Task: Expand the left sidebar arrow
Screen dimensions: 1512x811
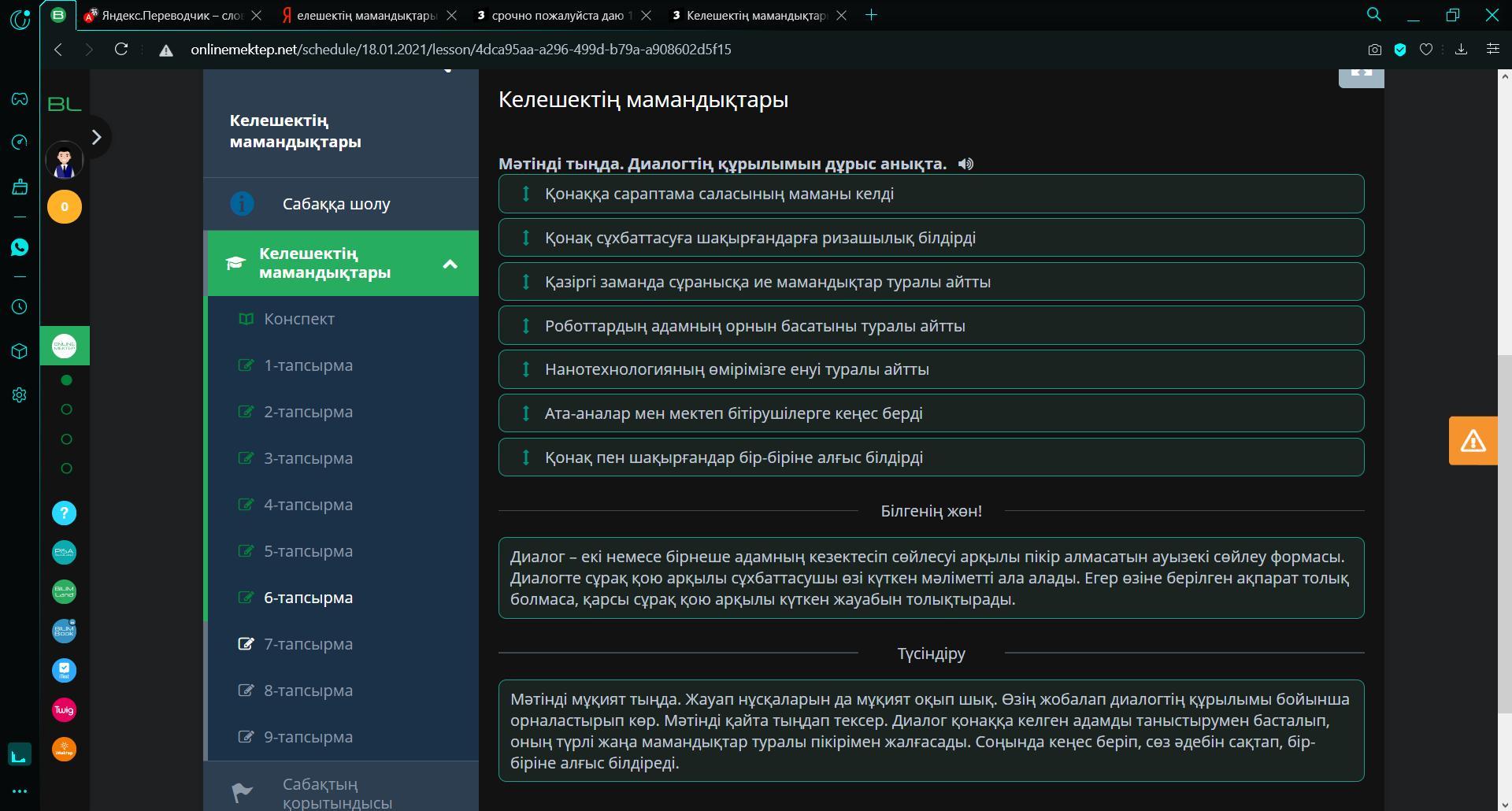Action: 96,138
